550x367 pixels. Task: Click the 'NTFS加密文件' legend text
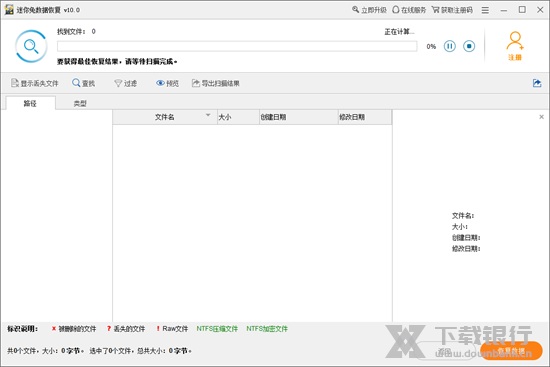pyautogui.click(x=267, y=329)
